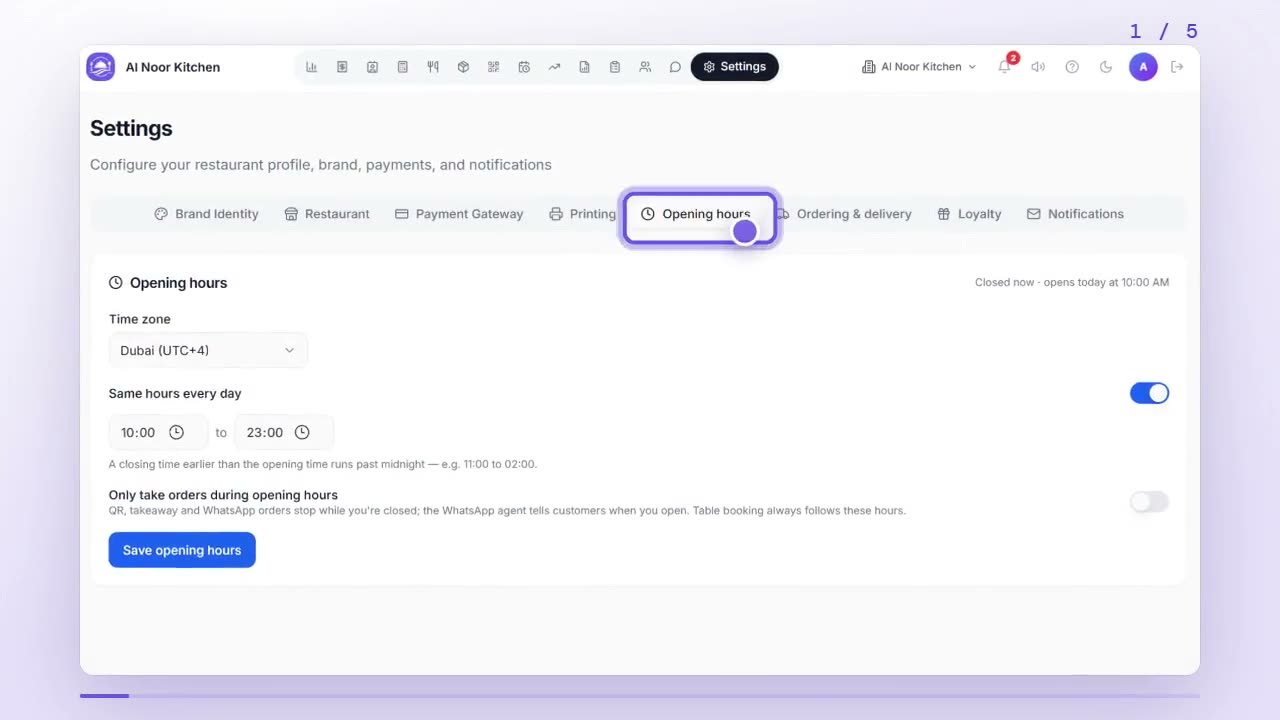Screen dimensions: 1280x720
Task: Click Save opening hours button
Action: click(x=182, y=550)
